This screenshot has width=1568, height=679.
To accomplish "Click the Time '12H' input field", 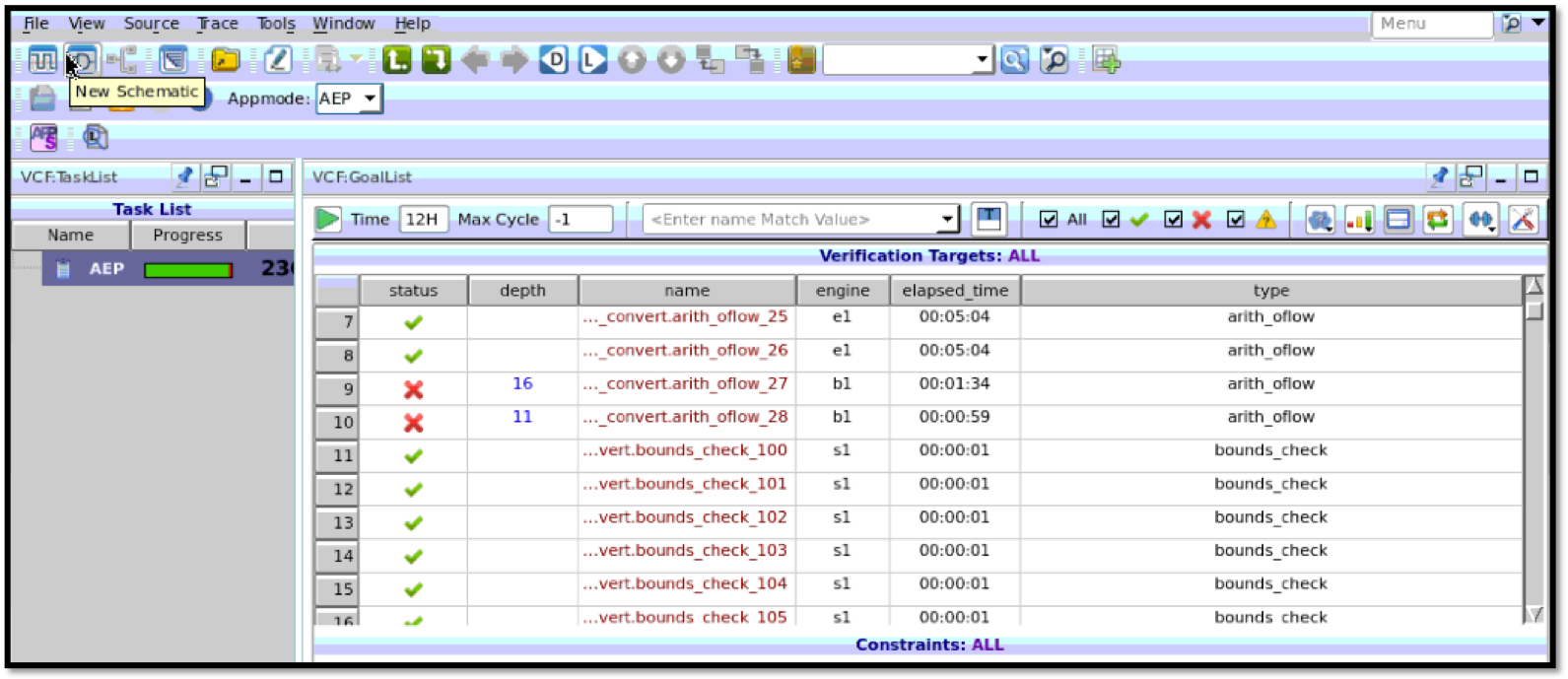I will [424, 219].
